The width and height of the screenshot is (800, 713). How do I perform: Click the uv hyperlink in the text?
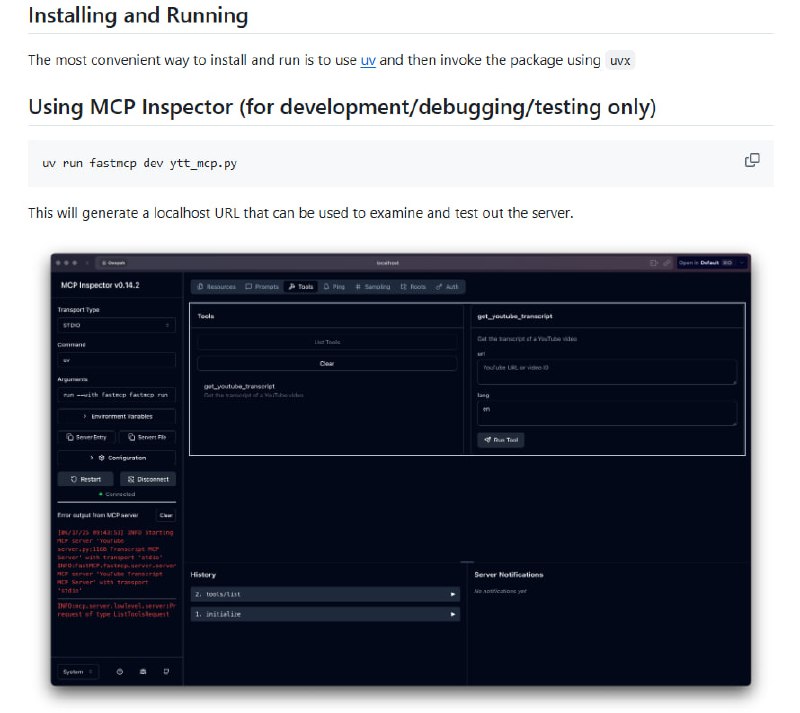[x=367, y=60]
